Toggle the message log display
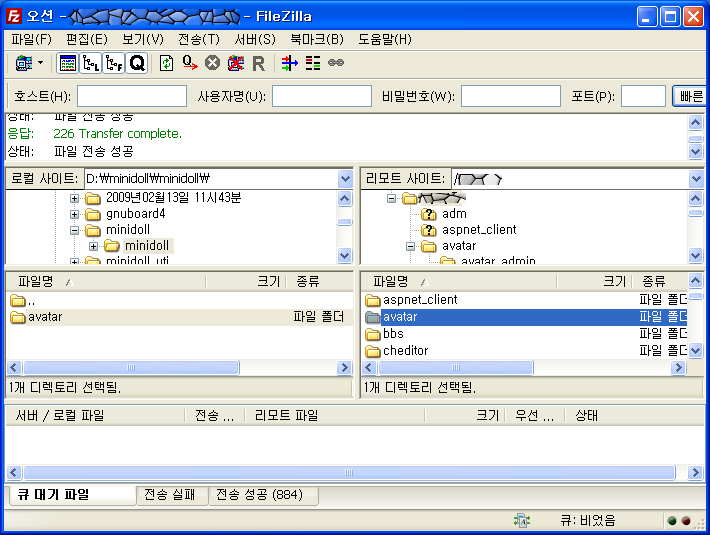Screen dimensions: 710x535 [x=67, y=63]
